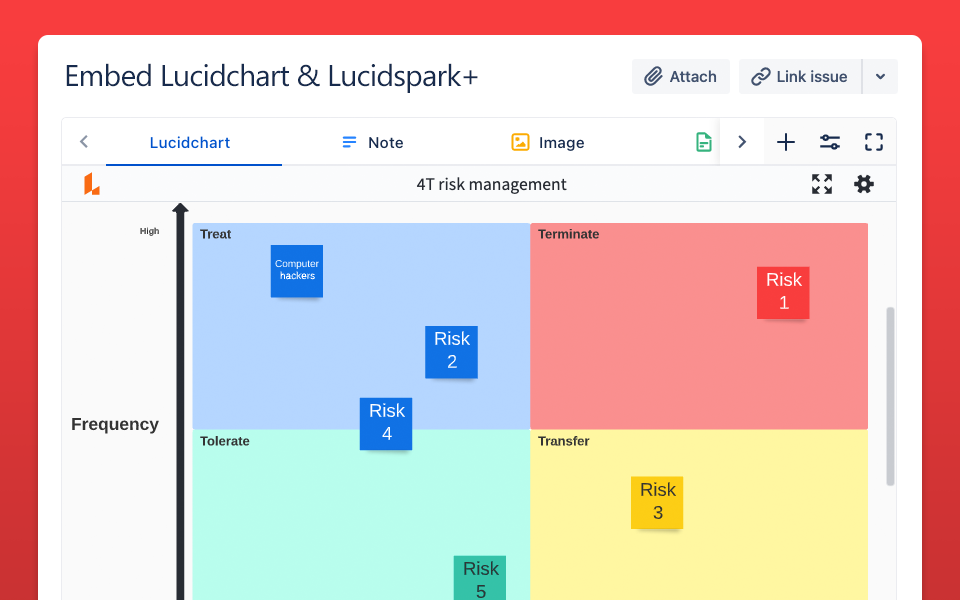Click the Tolerate quadrant label
960x600 pixels.
click(x=225, y=441)
